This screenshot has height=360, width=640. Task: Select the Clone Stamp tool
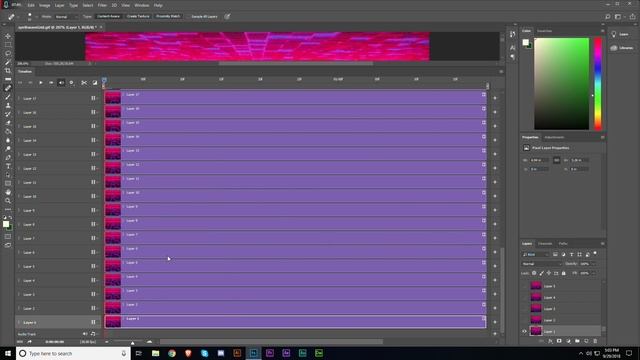pos(8,105)
